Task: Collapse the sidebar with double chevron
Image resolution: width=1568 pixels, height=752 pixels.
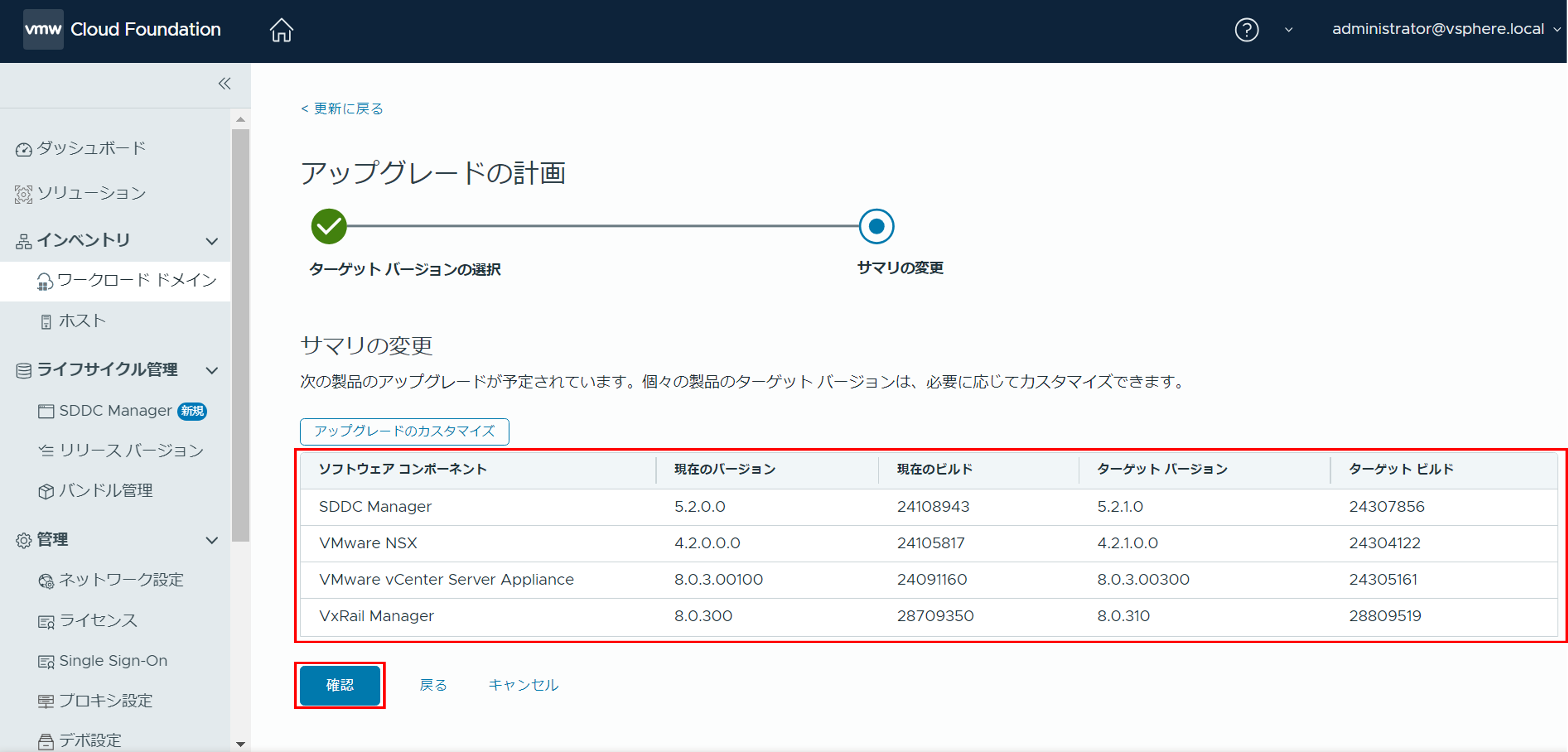Action: point(225,83)
